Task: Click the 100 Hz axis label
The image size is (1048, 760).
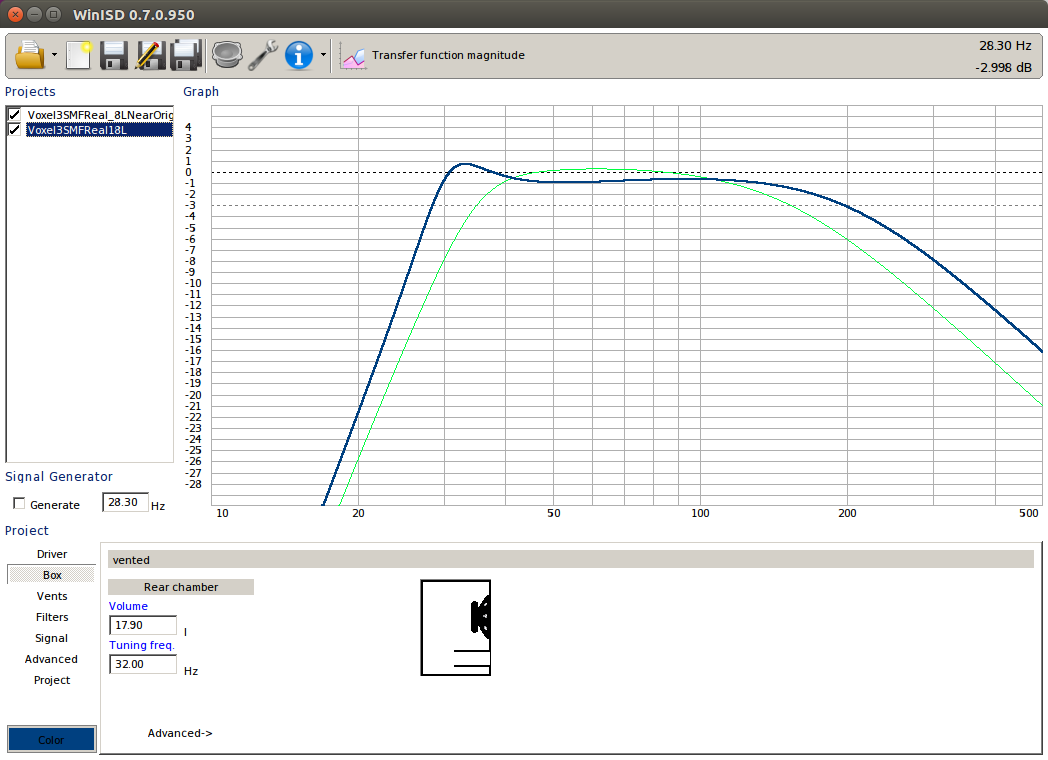Action: pyautogui.click(x=700, y=513)
